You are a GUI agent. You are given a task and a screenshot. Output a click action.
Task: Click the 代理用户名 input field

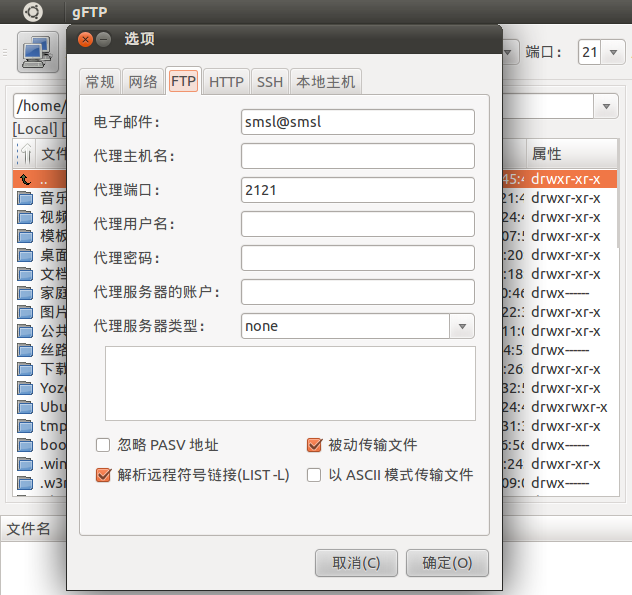click(358, 224)
